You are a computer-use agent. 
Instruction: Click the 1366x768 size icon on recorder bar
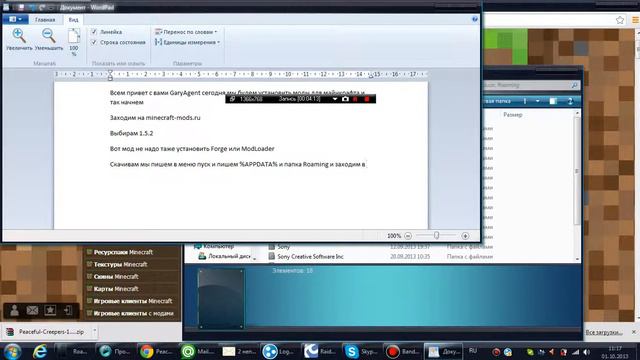point(232,99)
